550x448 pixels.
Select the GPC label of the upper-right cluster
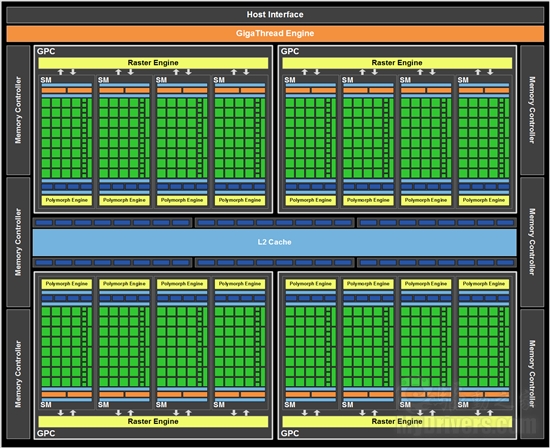(290, 51)
